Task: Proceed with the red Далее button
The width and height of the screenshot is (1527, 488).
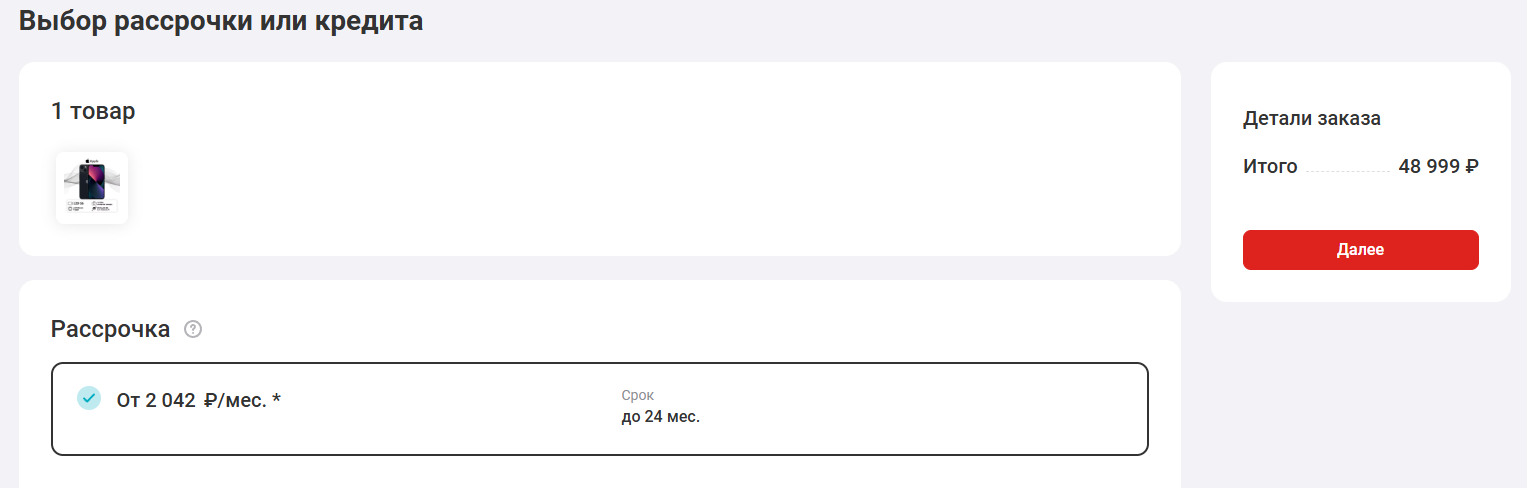Action: [x=1360, y=250]
